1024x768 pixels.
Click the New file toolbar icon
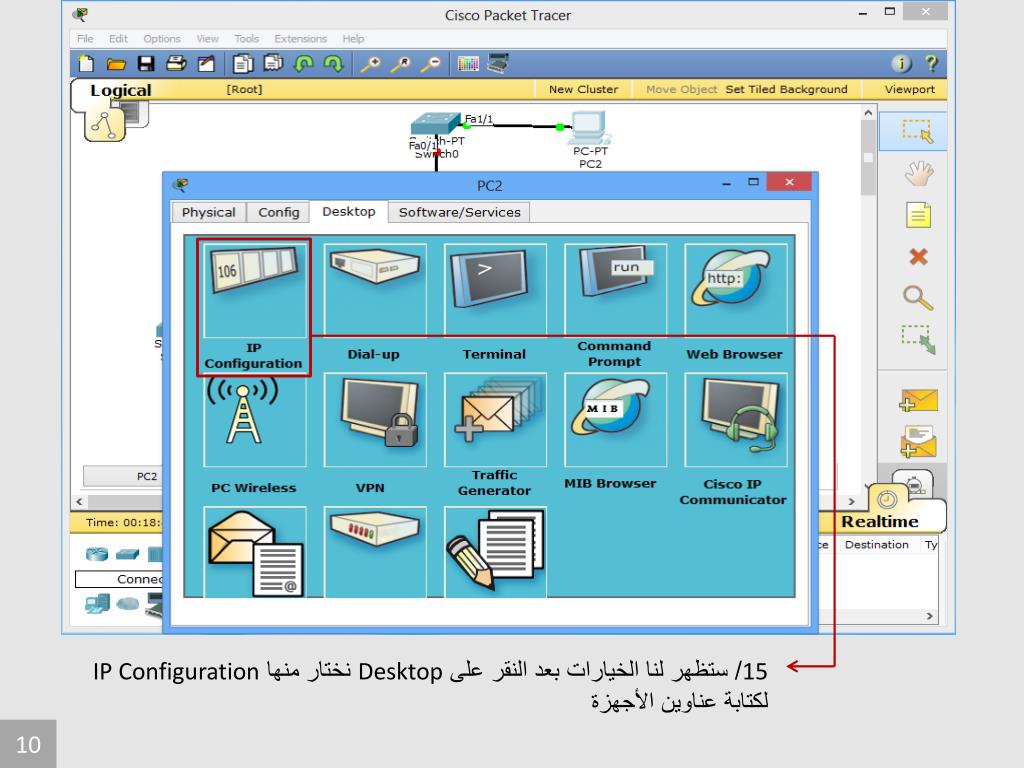[86, 63]
